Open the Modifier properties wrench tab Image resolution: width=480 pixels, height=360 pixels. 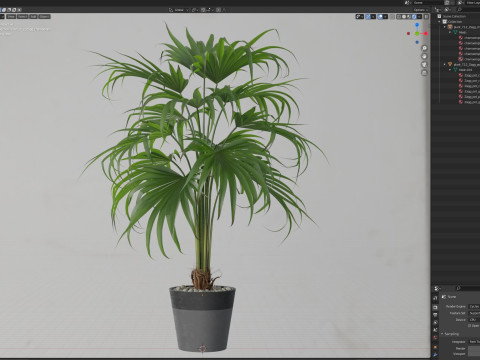point(435,355)
